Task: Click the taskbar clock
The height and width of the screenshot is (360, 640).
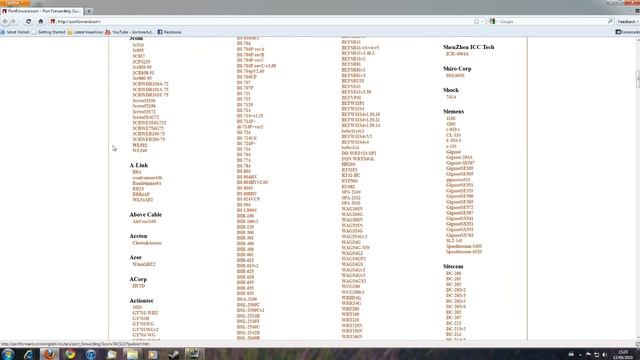Action: (x=623, y=354)
